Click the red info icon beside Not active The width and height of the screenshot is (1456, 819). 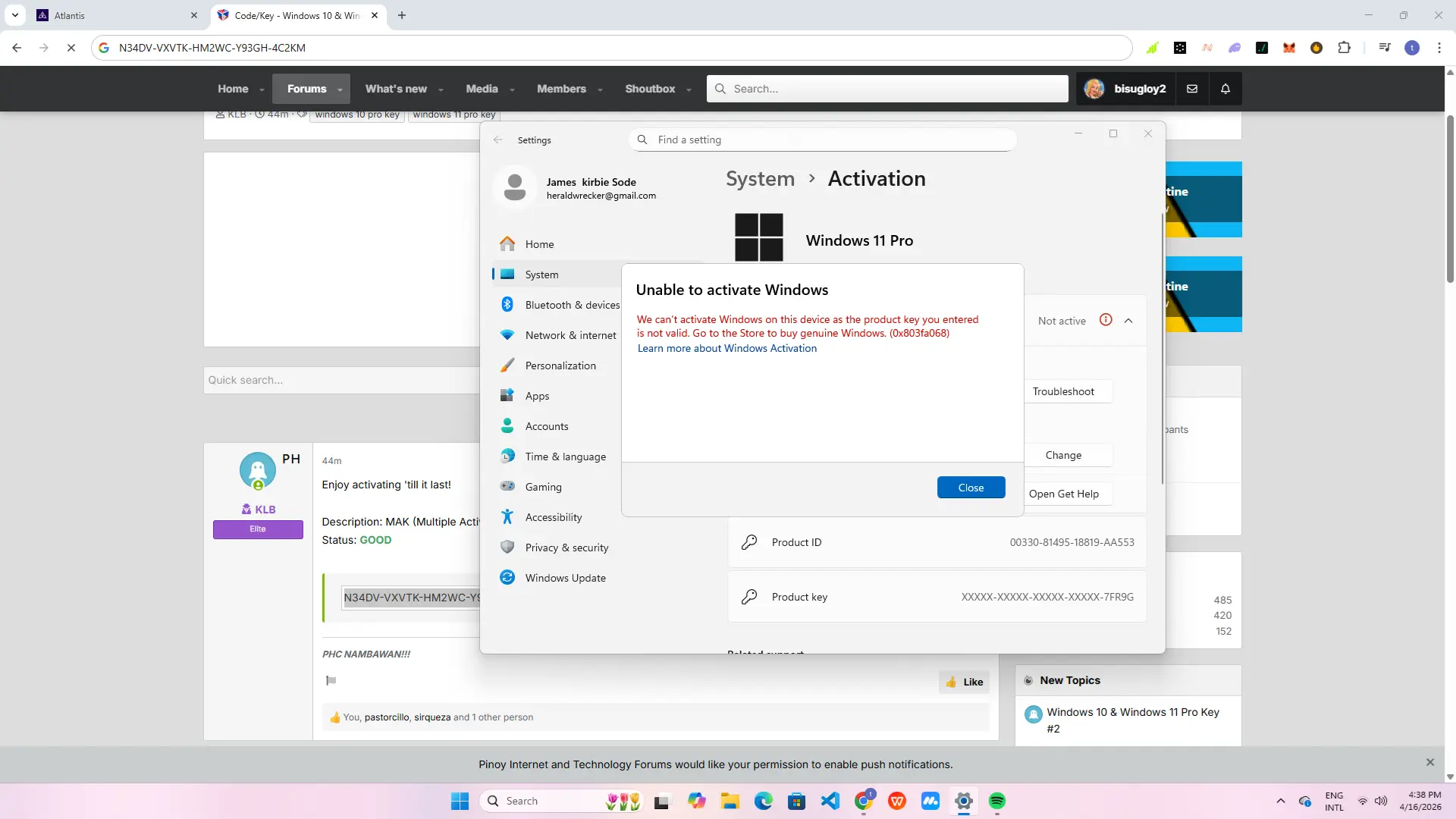pyautogui.click(x=1106, y=320)
